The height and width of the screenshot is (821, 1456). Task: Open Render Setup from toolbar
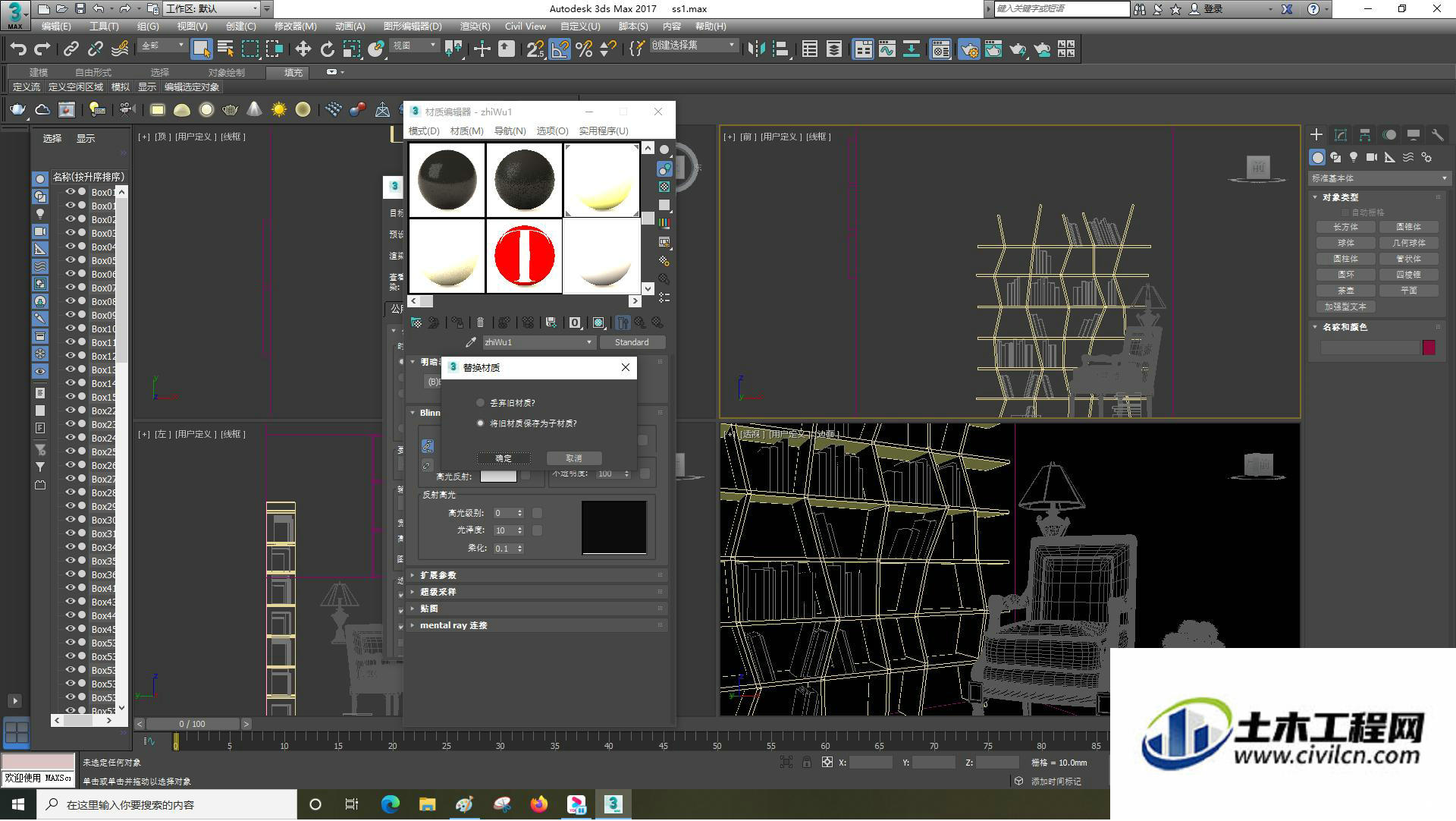point(969,49)
